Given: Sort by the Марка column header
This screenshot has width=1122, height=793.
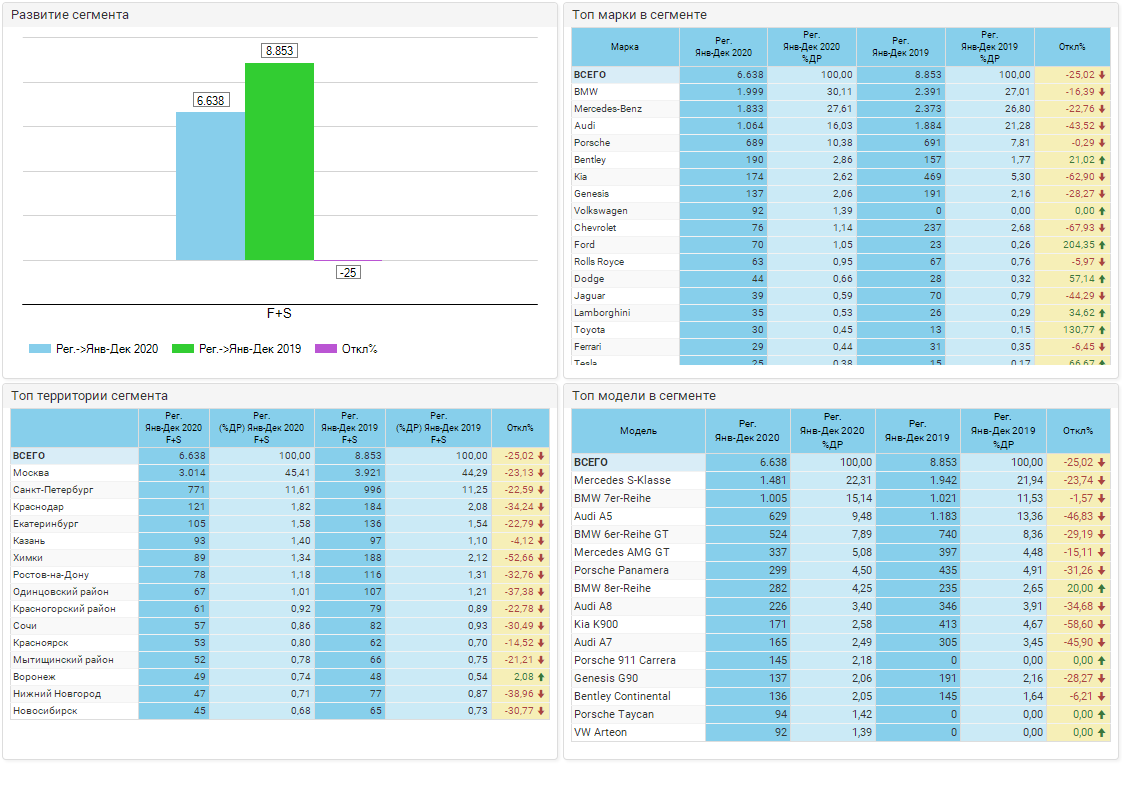Looking at the screenshot, I should point(625,47).
